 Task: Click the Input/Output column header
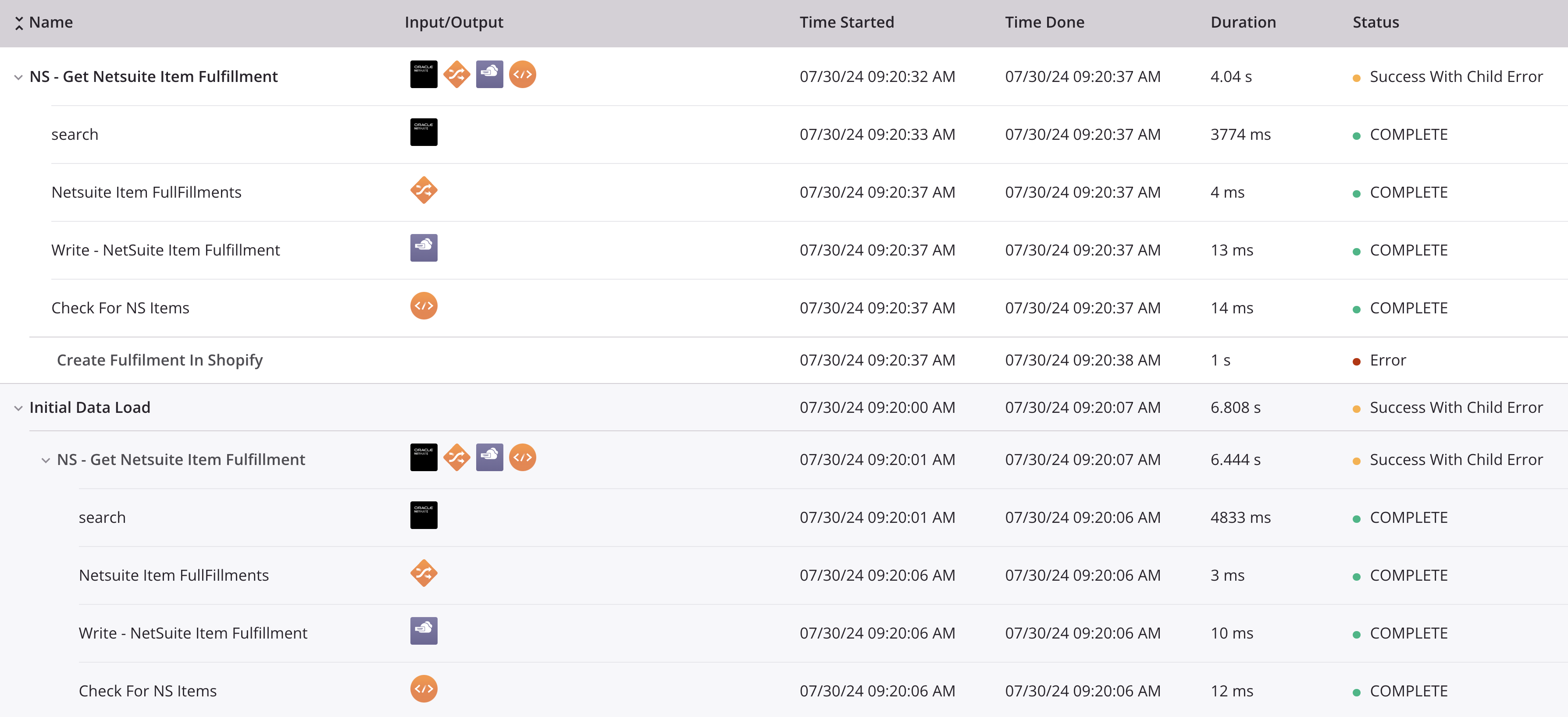[454, 22]
